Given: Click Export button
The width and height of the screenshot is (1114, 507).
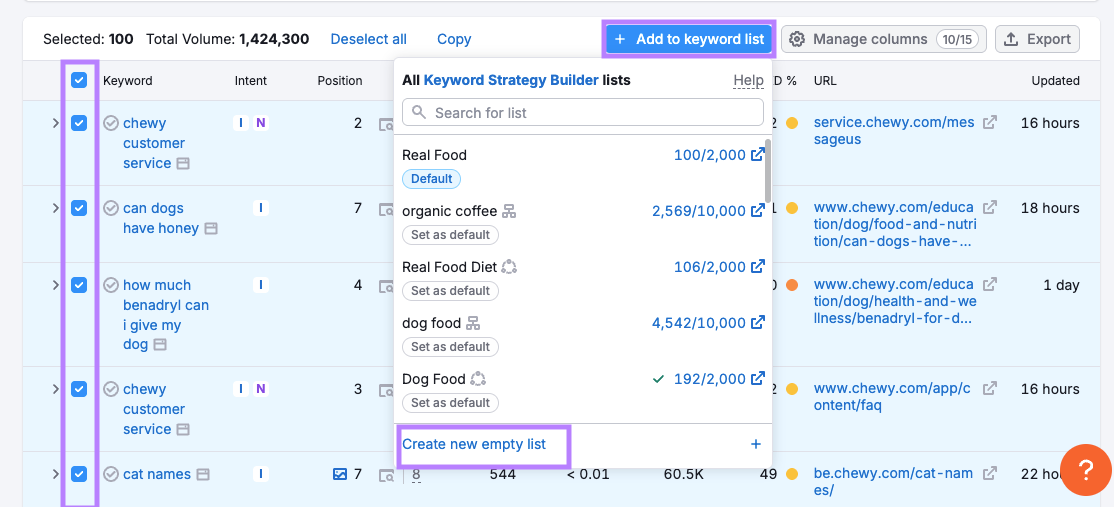Looking at the screenshot, I should (1037, 39).
